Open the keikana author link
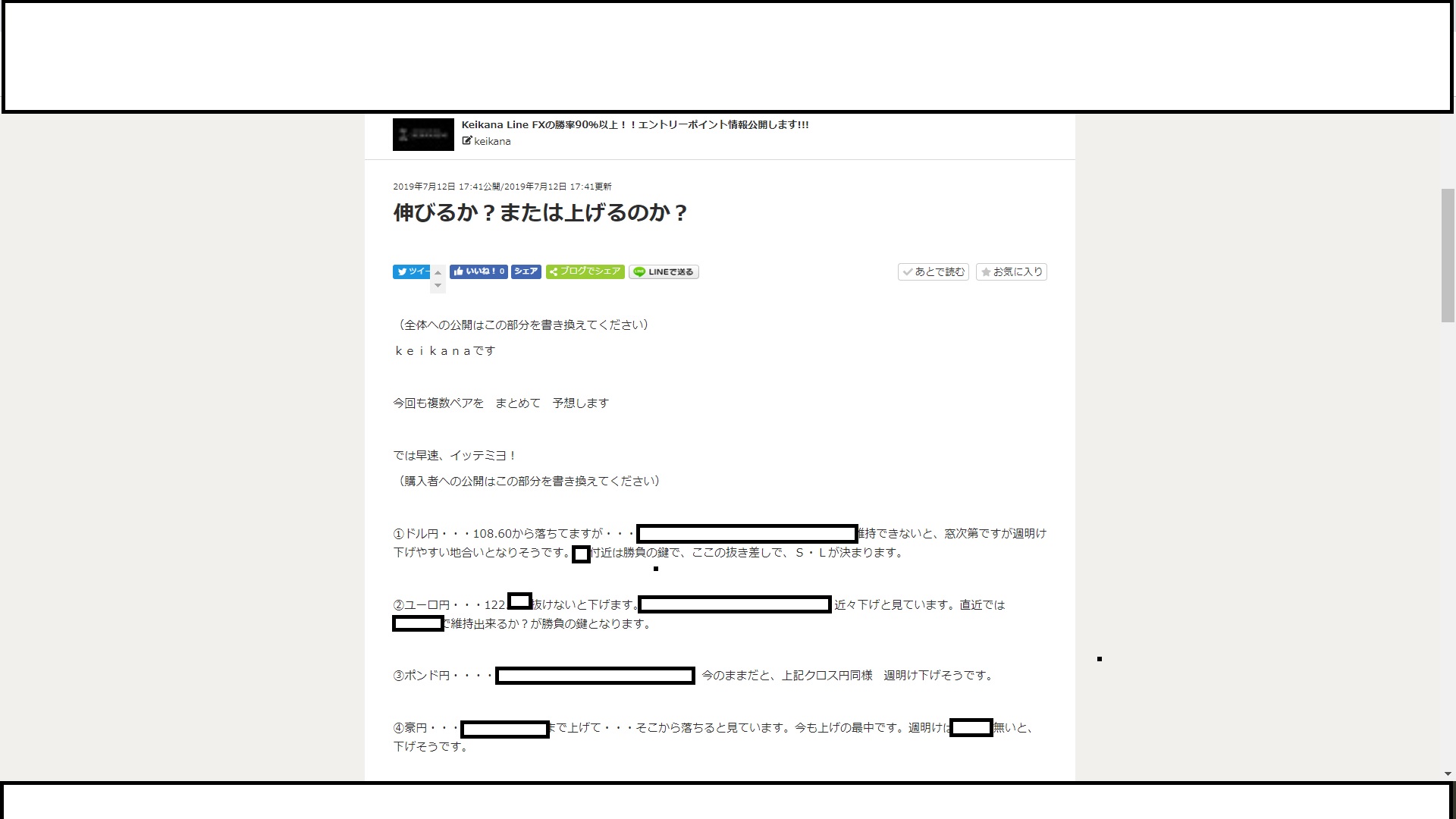The height and width of the screenshot is (819, 1456). 492,141
